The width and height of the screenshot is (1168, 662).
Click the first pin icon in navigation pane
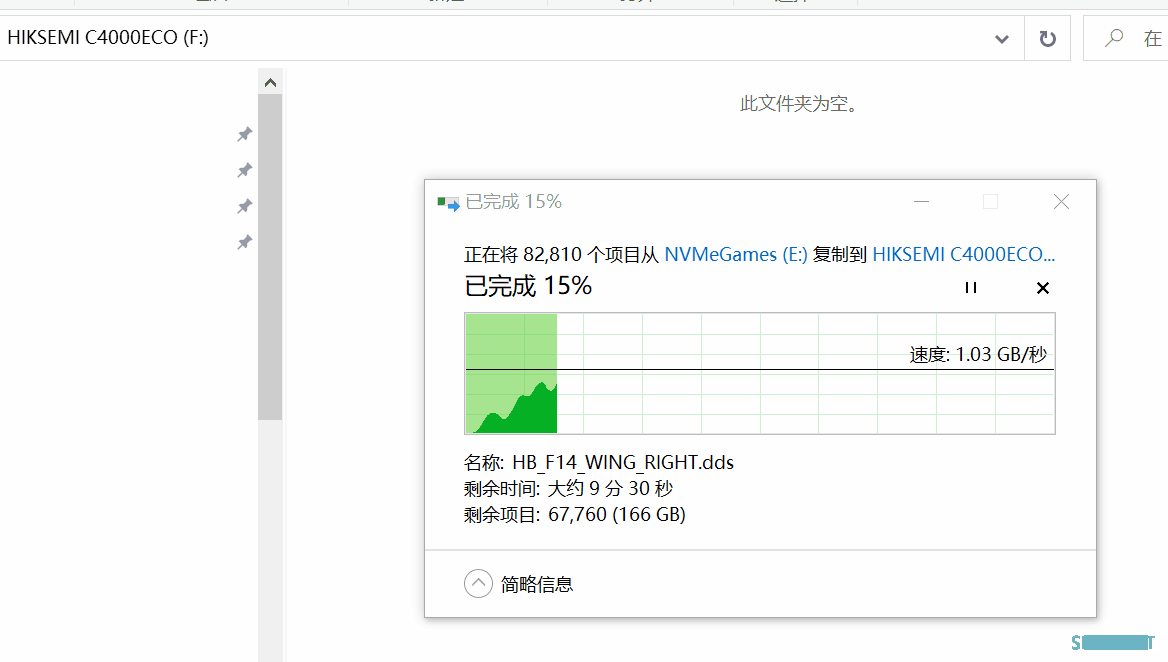[x=244, y=134]
